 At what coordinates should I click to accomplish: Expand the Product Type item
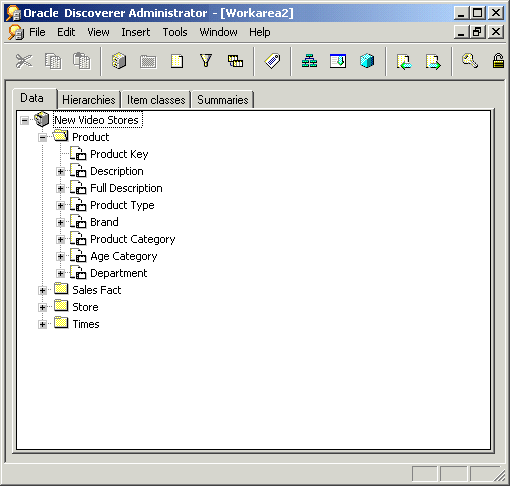point(60,205)
